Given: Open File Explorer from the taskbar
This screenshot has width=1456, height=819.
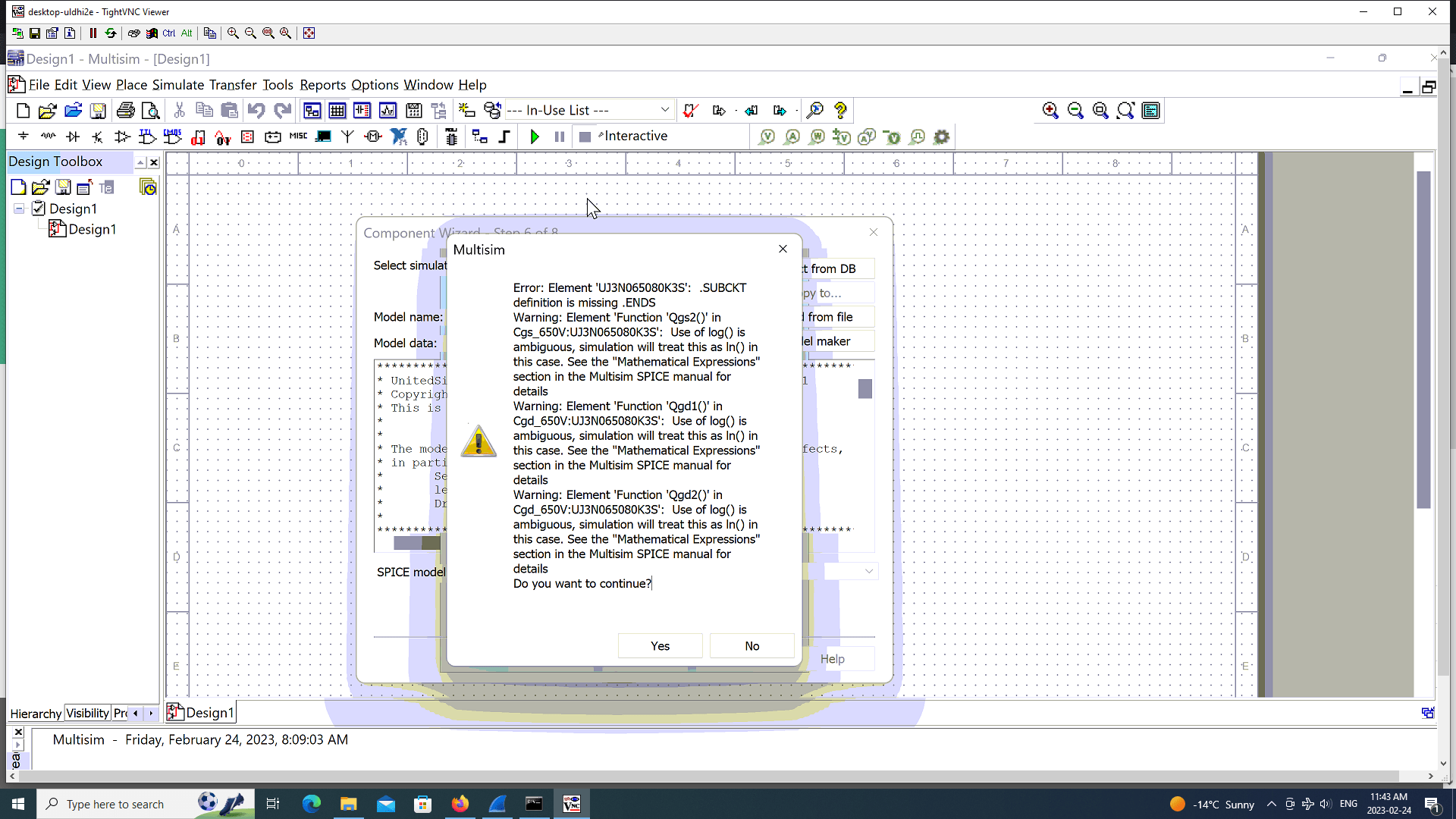Looking at the screenshot, I should coord(348,804).
